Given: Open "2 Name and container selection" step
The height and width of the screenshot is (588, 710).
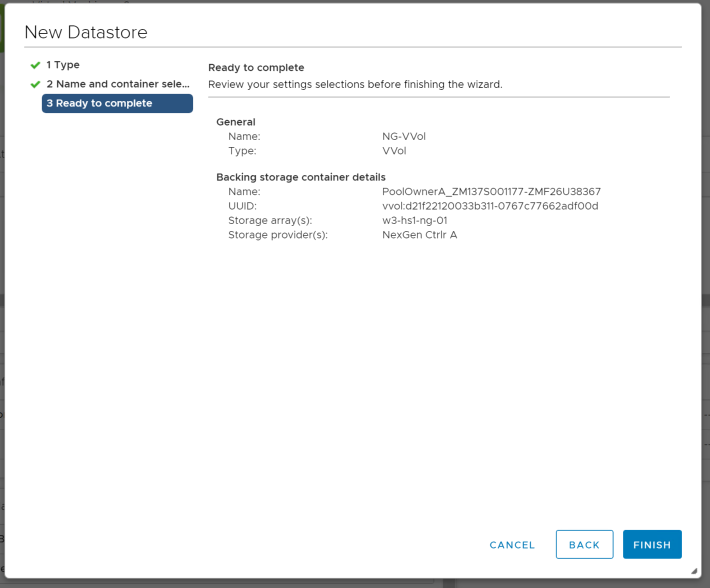Looking at the screenshot, I should [x=117, y=84].
